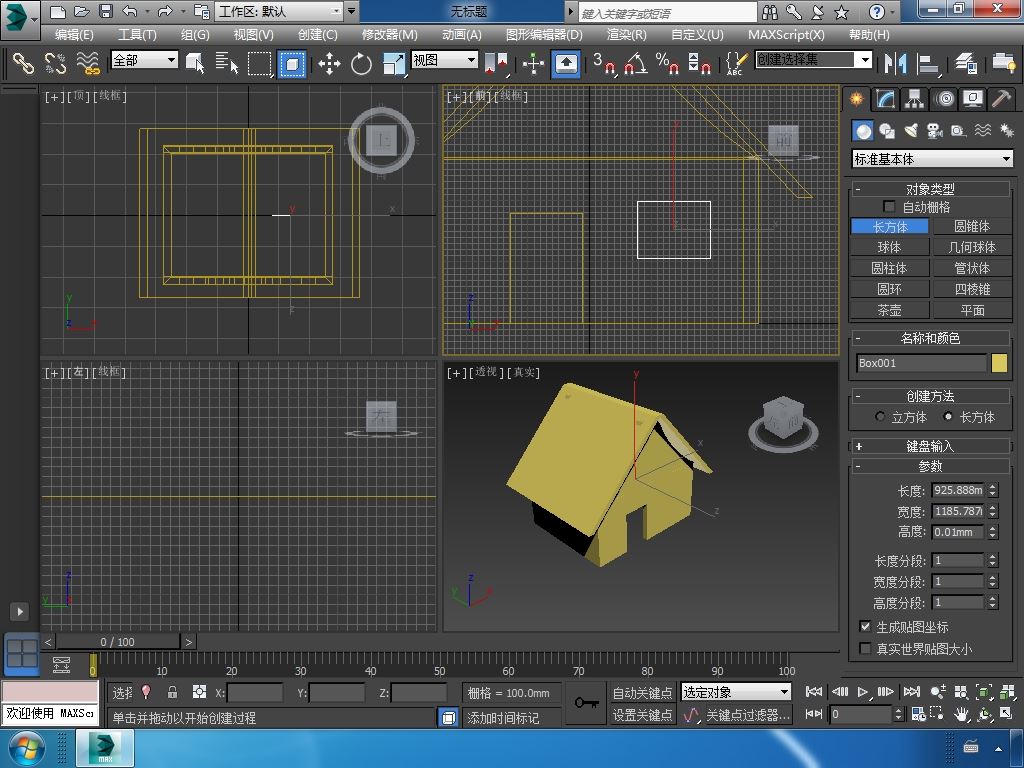Enable the 自动栅格 checkbox
This screenshot has width=1024, height=768.
[x=889, y=207]
